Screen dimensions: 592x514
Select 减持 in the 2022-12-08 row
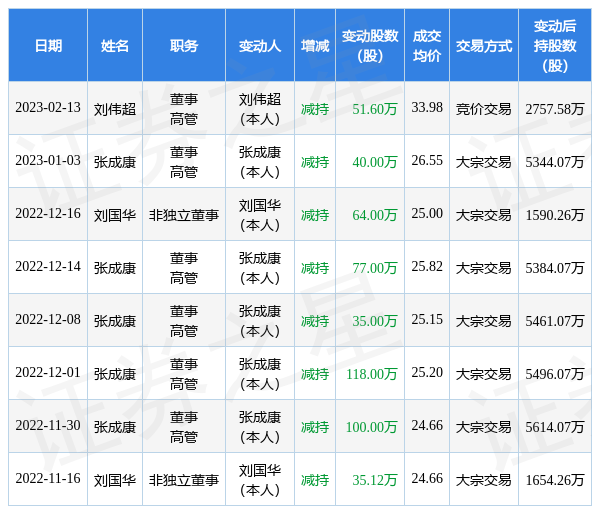coord(315,321)
